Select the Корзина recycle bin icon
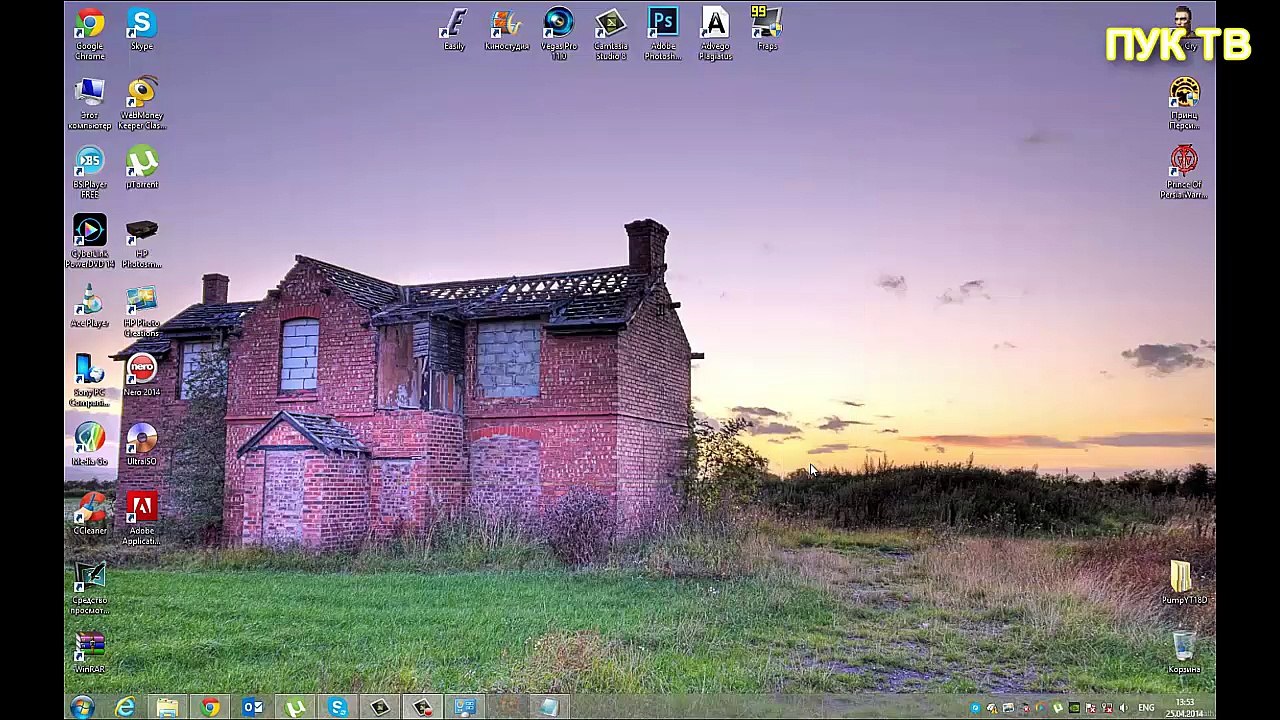This screenshot has width=1280, height=720. (1184, 652)
